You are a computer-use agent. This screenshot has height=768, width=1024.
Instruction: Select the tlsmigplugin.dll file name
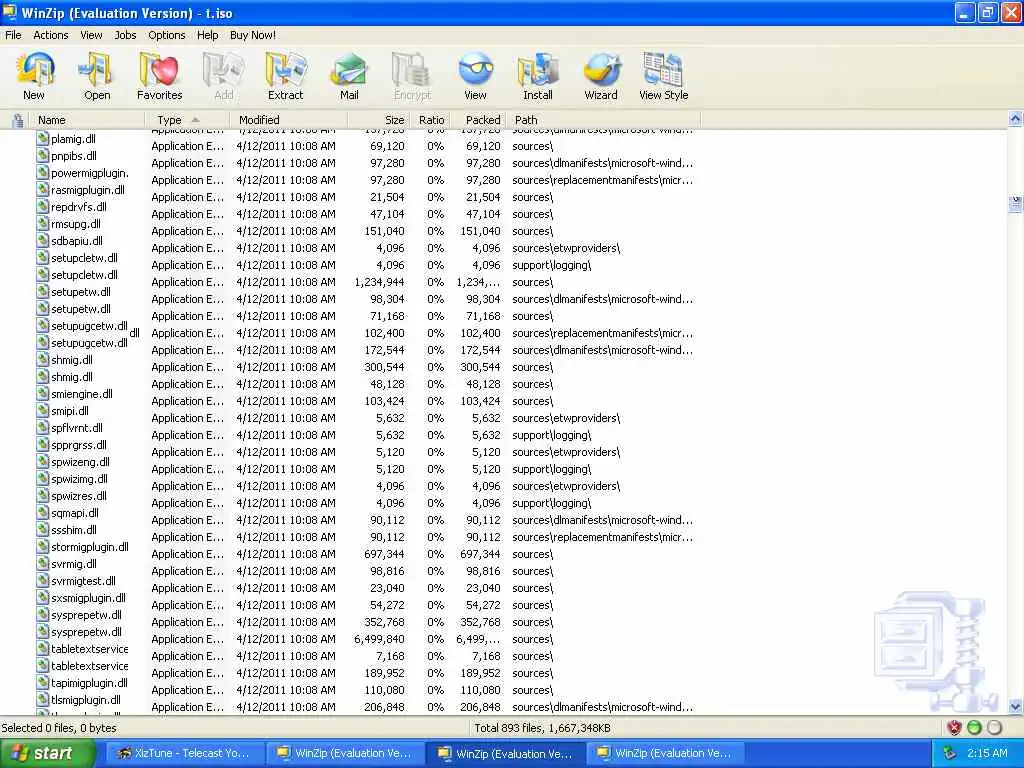tap(86, 699)
